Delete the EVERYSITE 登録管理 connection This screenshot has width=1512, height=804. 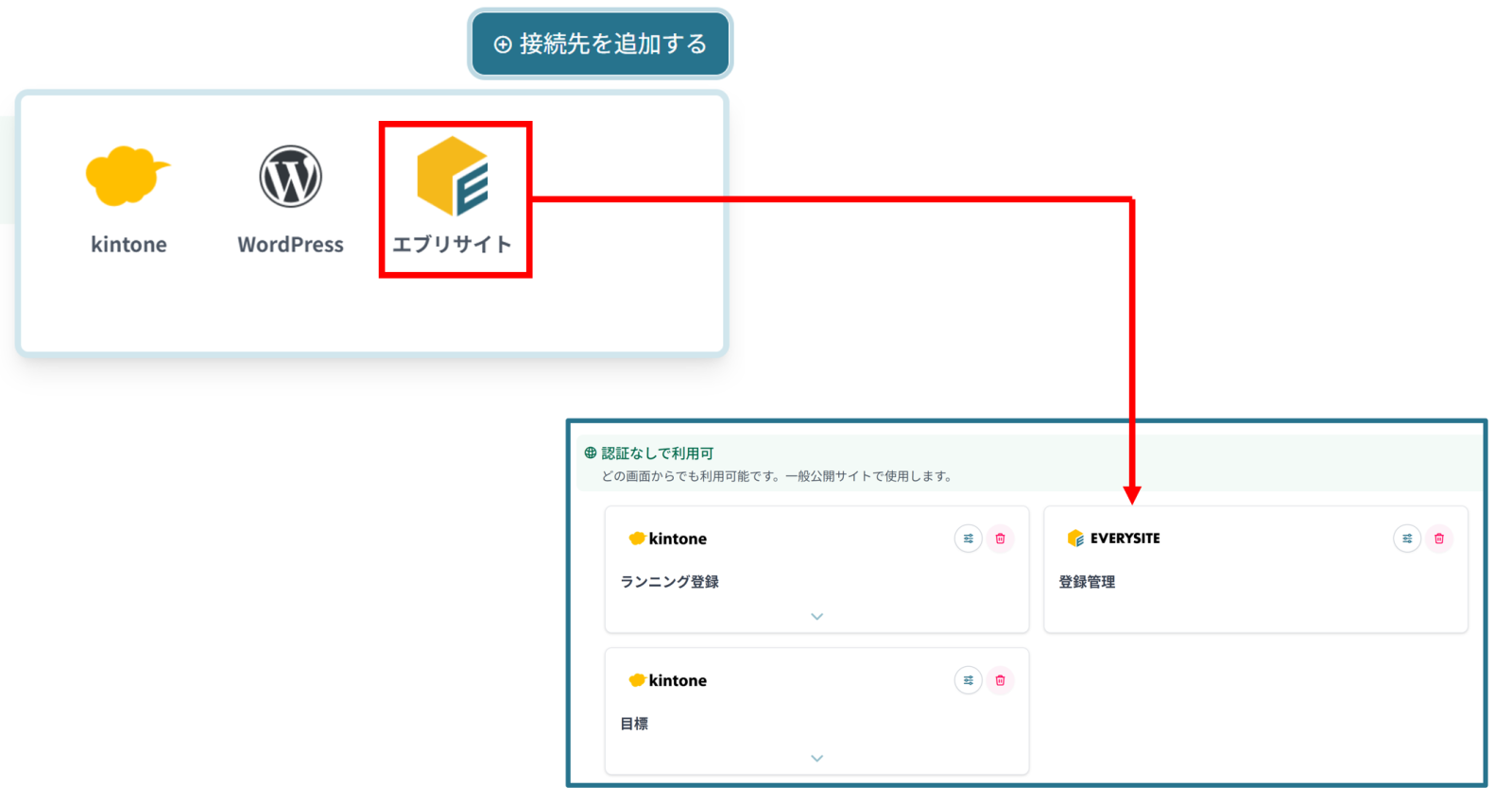pyautogui.click(x=1438, y=539)
